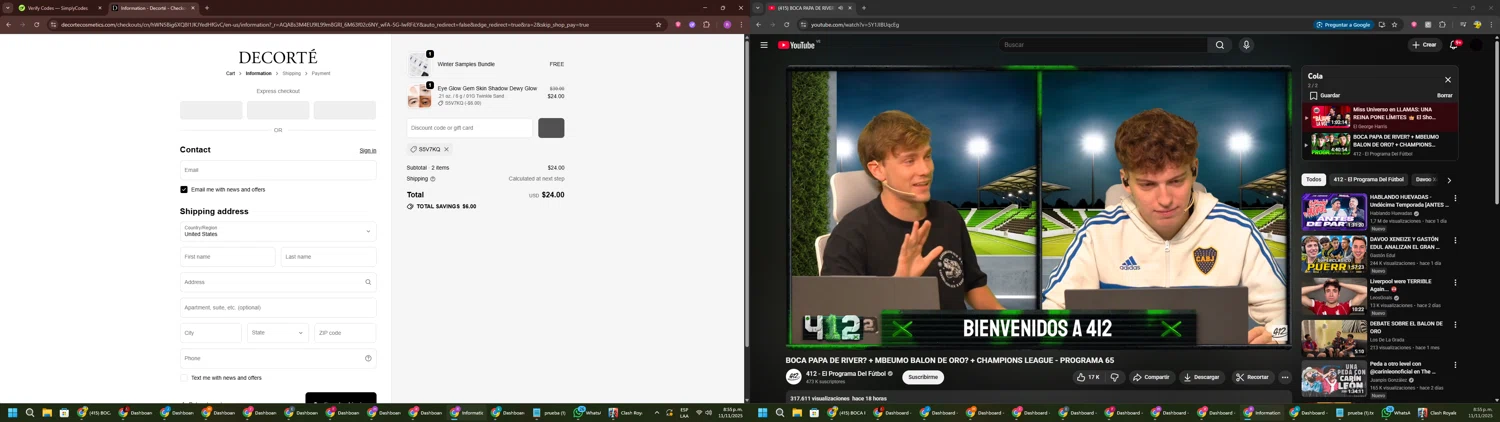
Task: Bookmark the Decorté page with star
Action: tap(658, 24)
